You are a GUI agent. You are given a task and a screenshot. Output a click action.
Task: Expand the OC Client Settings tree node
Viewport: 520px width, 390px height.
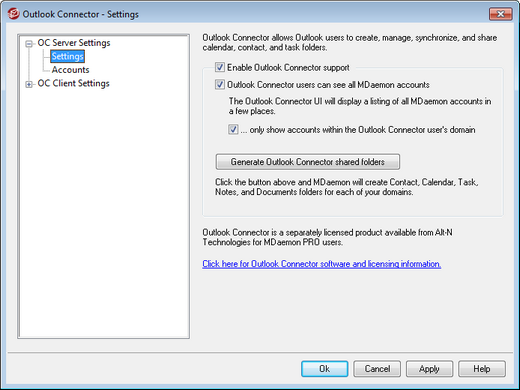pyautogui.click(x=29, y=84)
